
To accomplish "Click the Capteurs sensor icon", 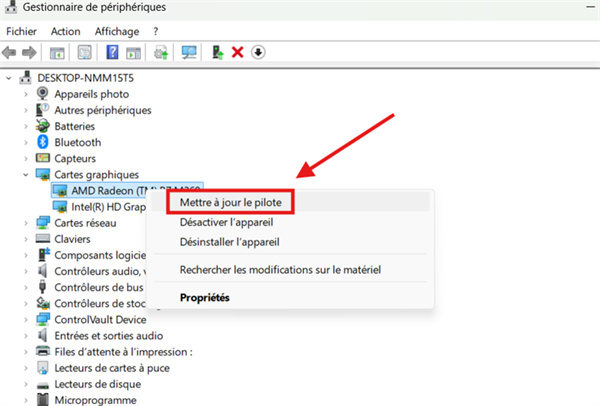I will click(42, 158).
